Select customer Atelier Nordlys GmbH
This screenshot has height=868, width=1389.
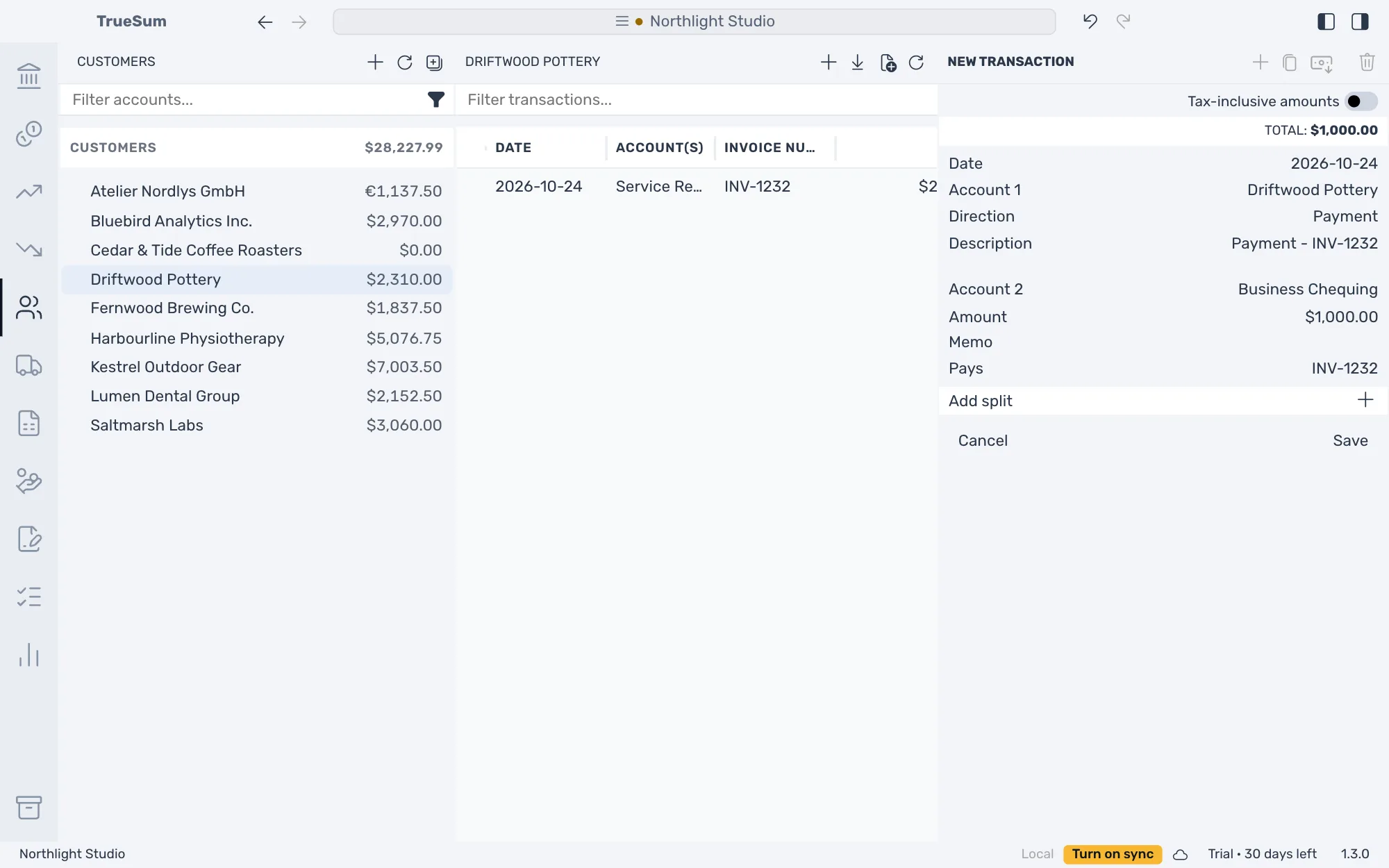[x=256, y=191]
